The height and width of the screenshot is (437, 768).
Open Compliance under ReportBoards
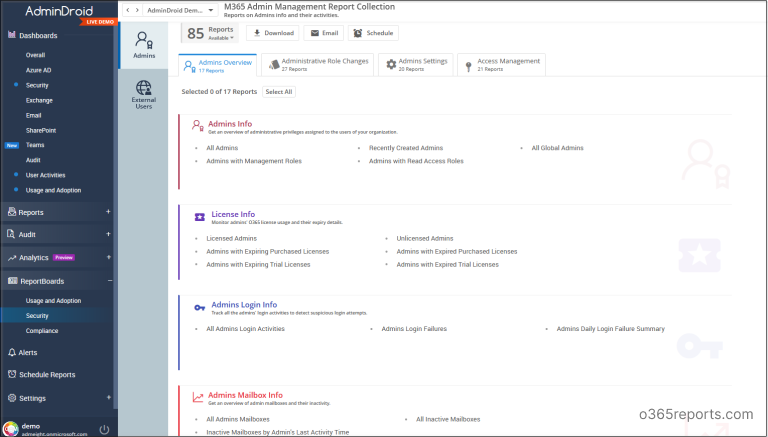pyautogui.click(x=42, y=331)
